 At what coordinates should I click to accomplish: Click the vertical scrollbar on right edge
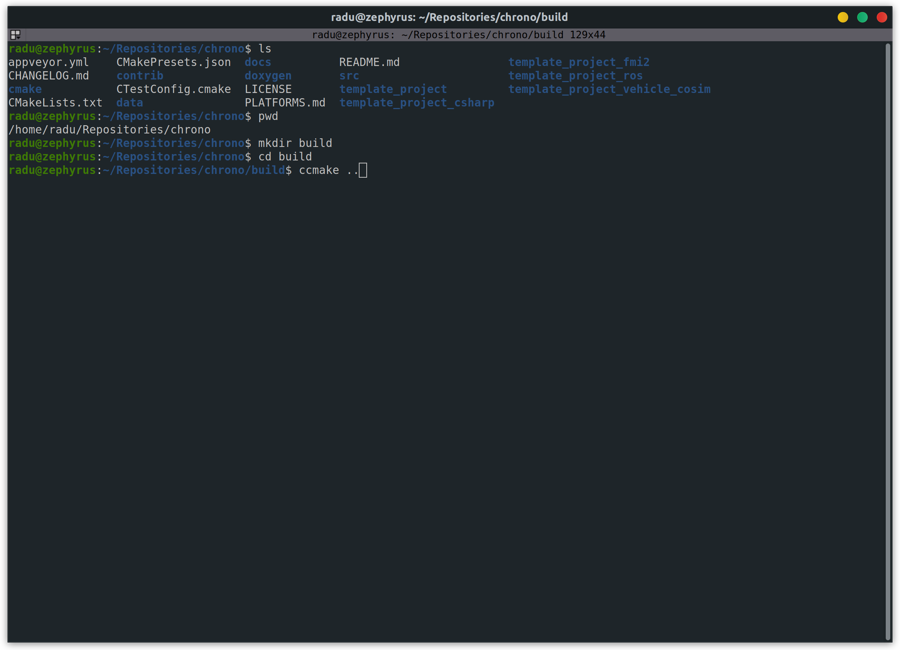point(887,340)
